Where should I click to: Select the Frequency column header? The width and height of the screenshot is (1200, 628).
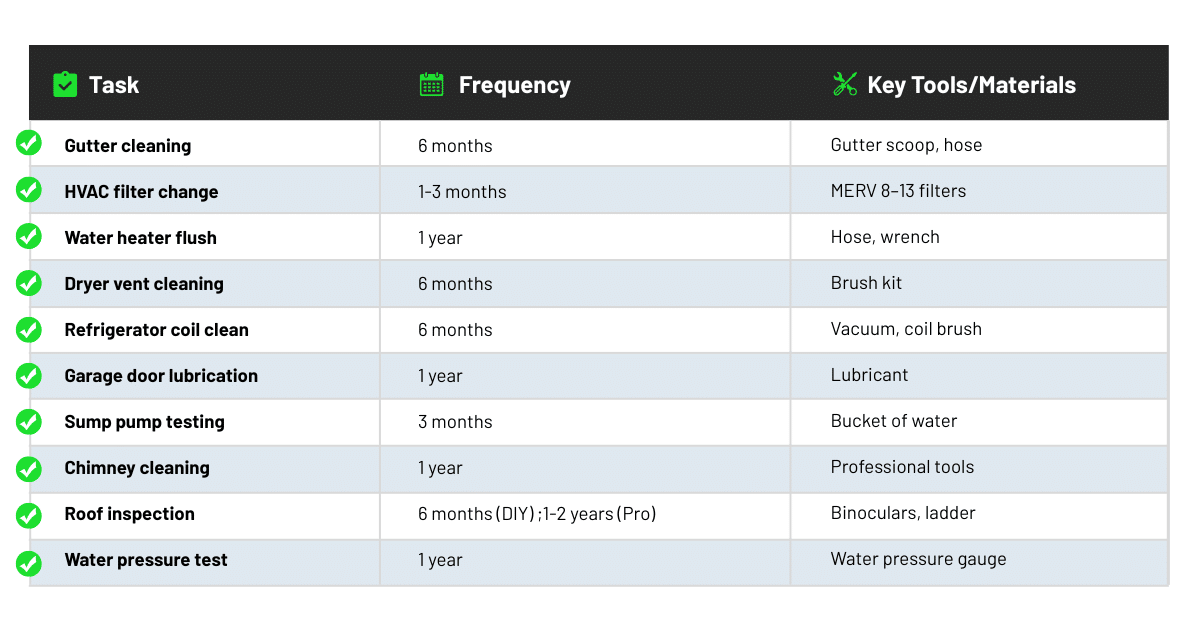tap(514, 85)
